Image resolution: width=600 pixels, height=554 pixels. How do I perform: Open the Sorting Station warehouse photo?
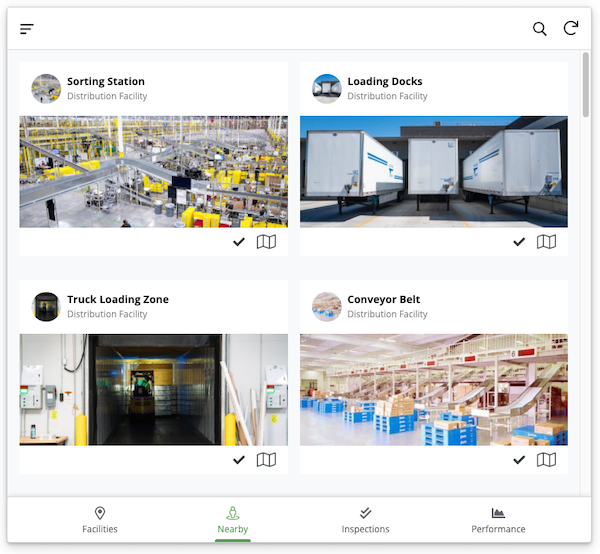tap(153, 172)
